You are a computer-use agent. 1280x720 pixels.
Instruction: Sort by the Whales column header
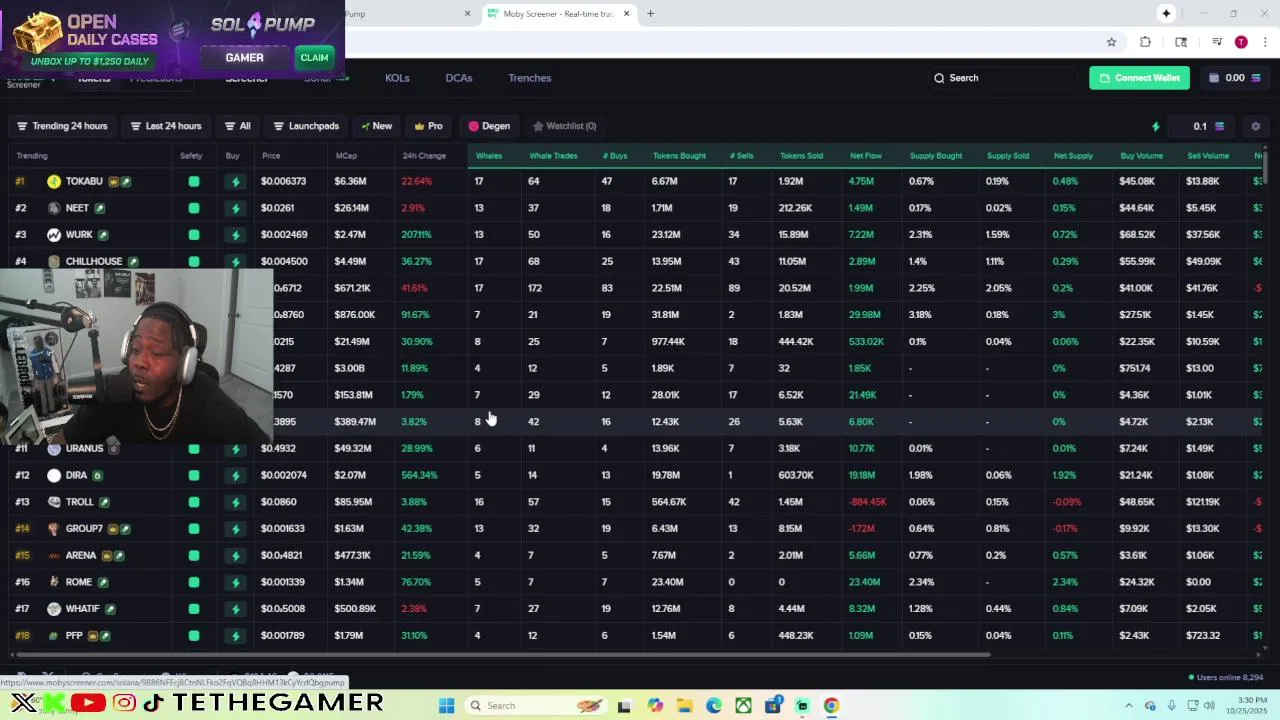pos(489,156)
